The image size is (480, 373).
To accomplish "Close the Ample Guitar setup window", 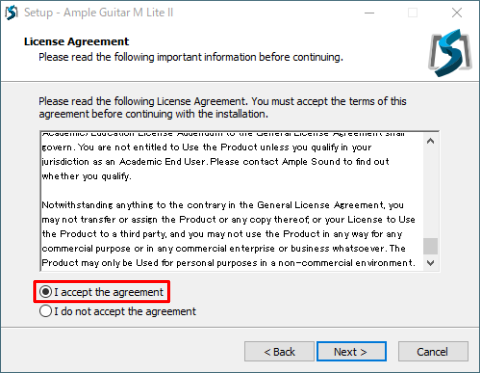I will coord(457,13).
